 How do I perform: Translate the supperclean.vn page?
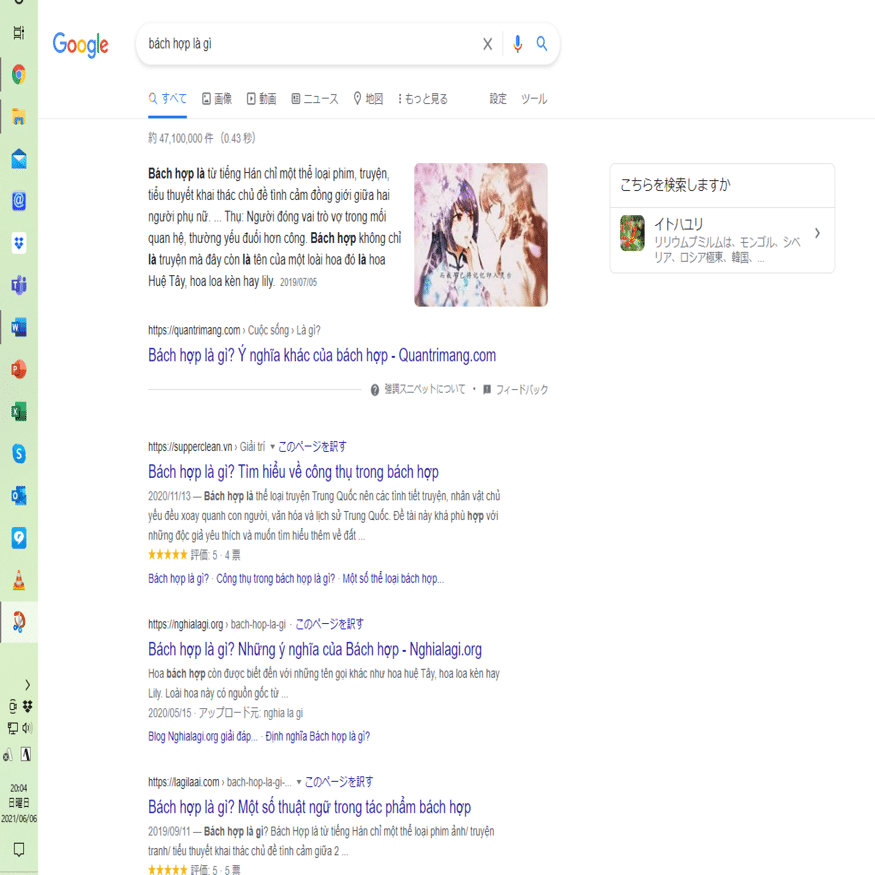click(312, 446)
